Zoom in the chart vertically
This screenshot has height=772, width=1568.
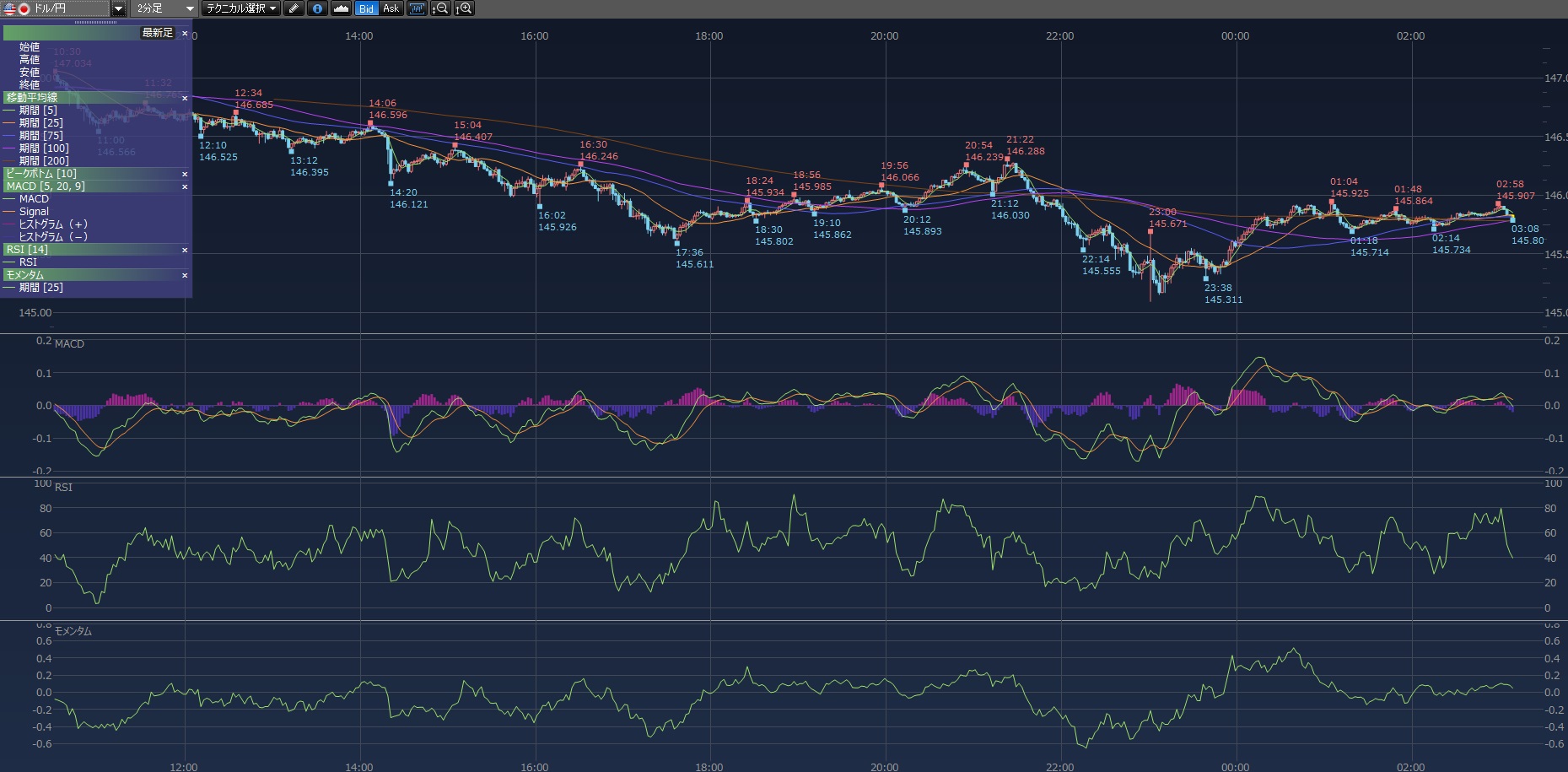click(x=464, y=8)
